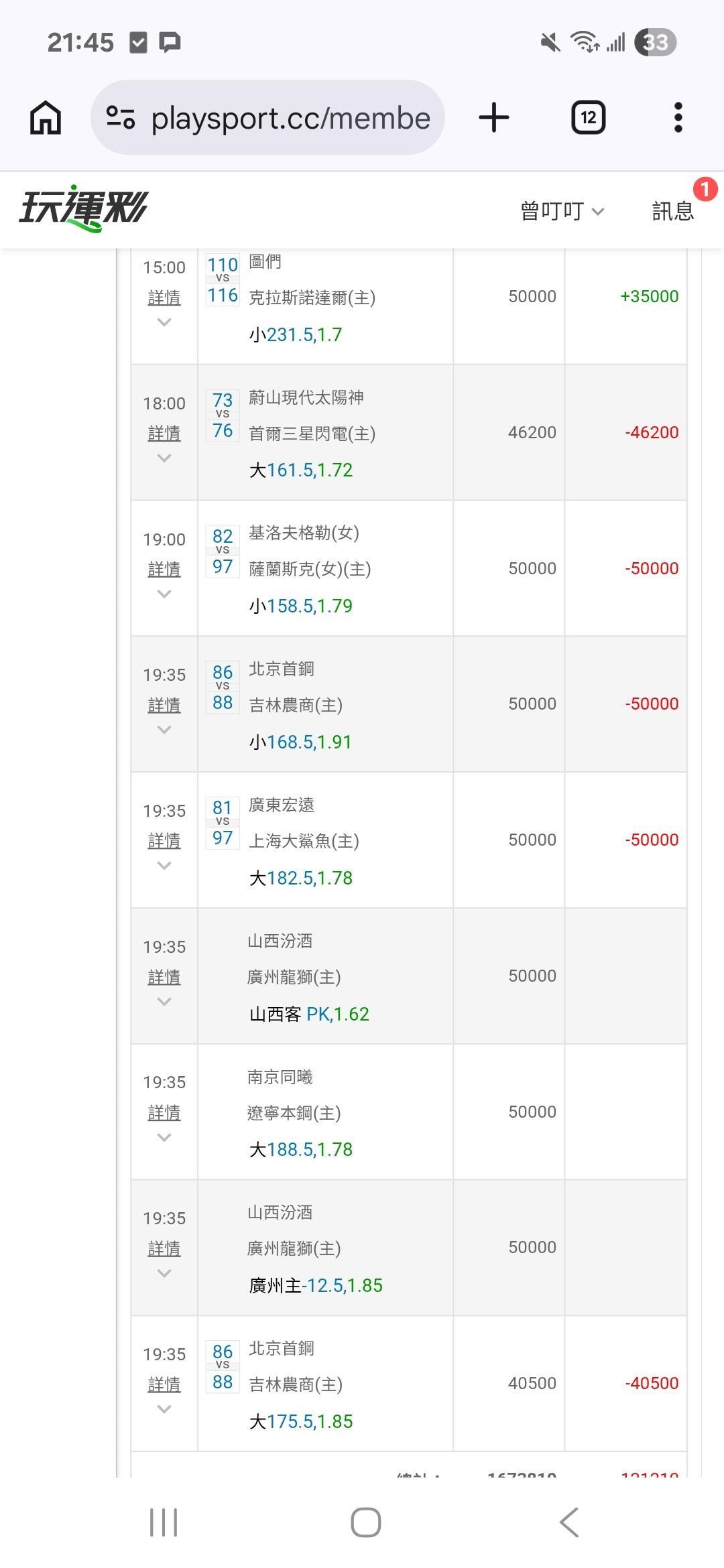
Task: Open the tab switcher showing 12
Action: click(588, 118)
